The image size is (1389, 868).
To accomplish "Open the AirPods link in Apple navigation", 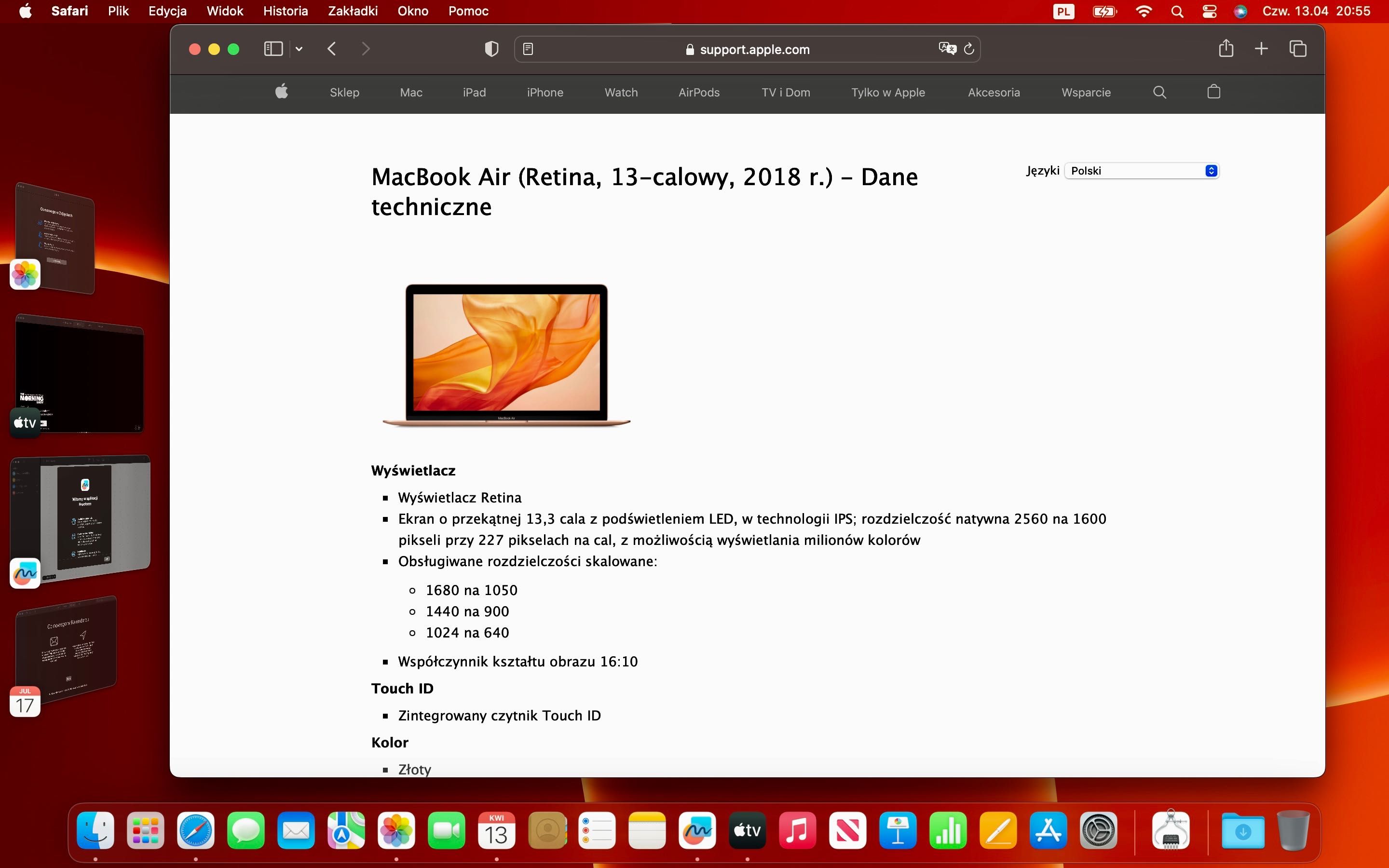I will (x=698, y=93).
